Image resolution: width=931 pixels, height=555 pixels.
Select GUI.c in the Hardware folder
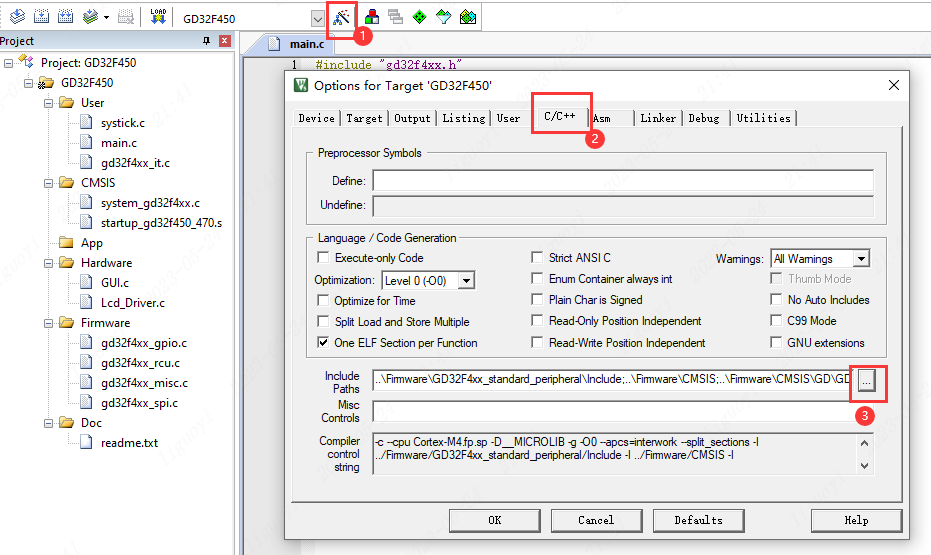pyautogui.click(x=115, y=283)
